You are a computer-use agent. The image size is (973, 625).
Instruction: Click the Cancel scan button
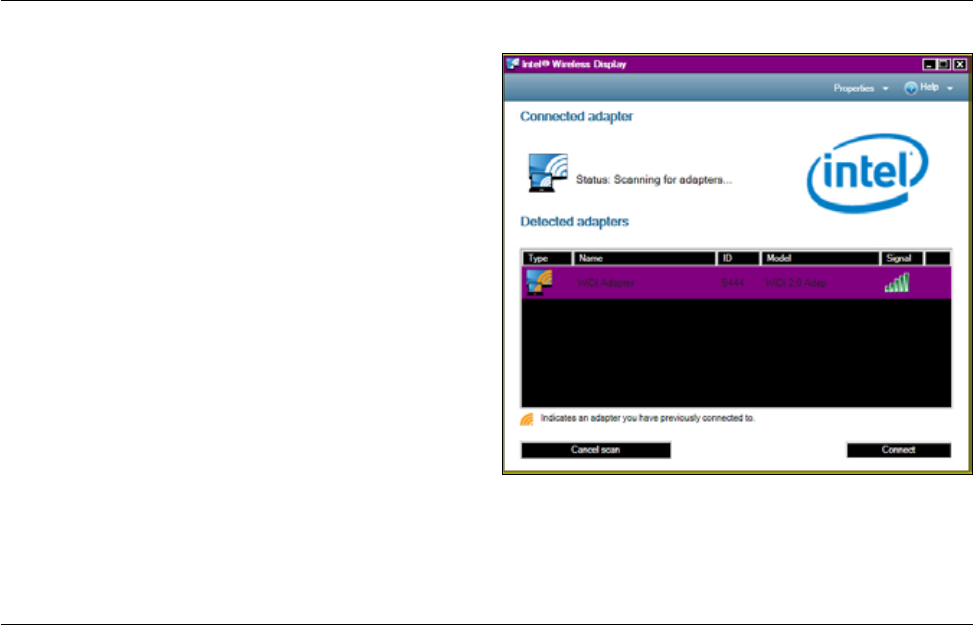click(x=596, y=450)
